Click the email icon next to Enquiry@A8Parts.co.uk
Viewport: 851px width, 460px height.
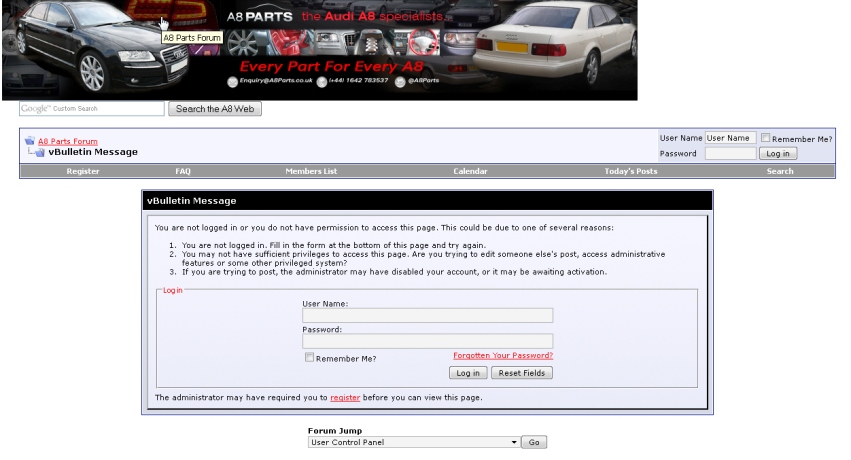233,82
